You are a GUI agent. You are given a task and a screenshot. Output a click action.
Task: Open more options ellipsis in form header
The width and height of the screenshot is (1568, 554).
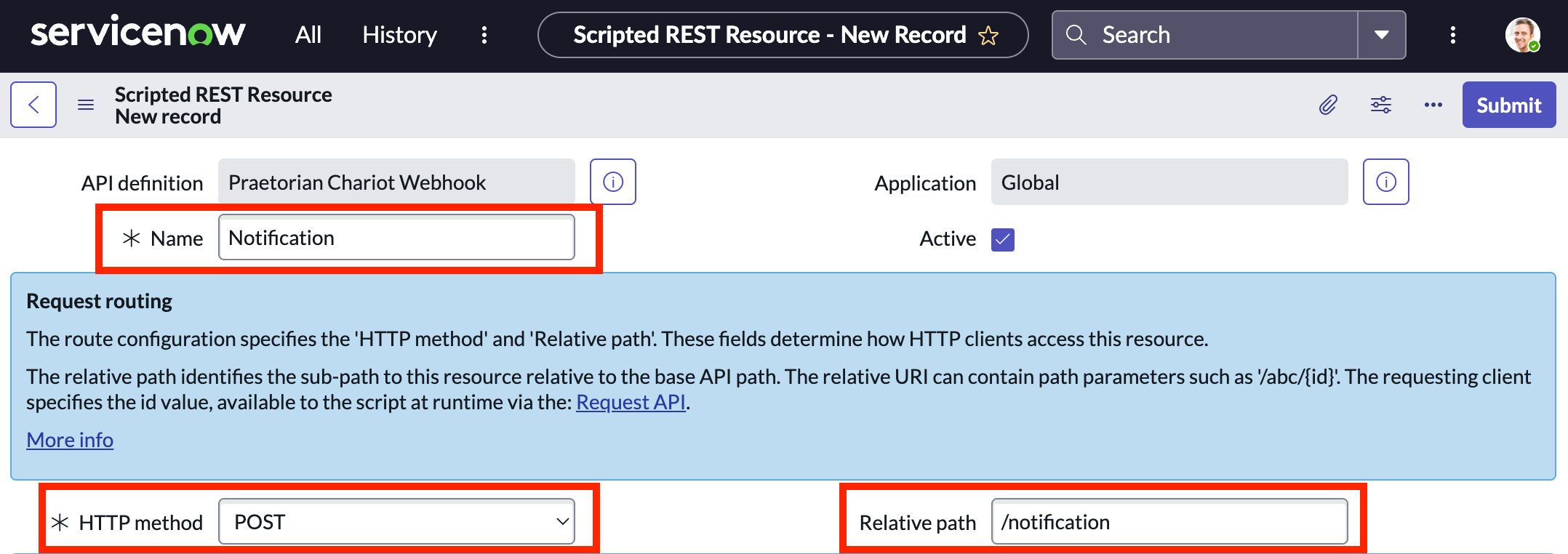pyautogui.click(x=1433, y=105)
